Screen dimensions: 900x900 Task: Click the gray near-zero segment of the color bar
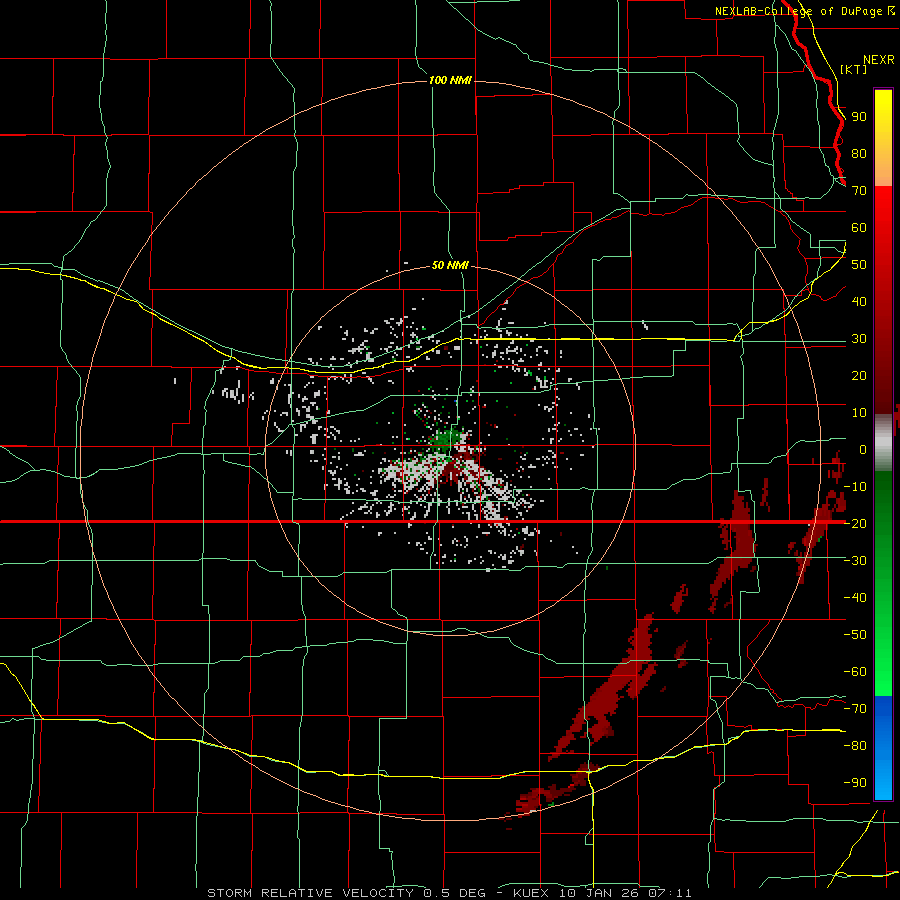click(883, 443)
